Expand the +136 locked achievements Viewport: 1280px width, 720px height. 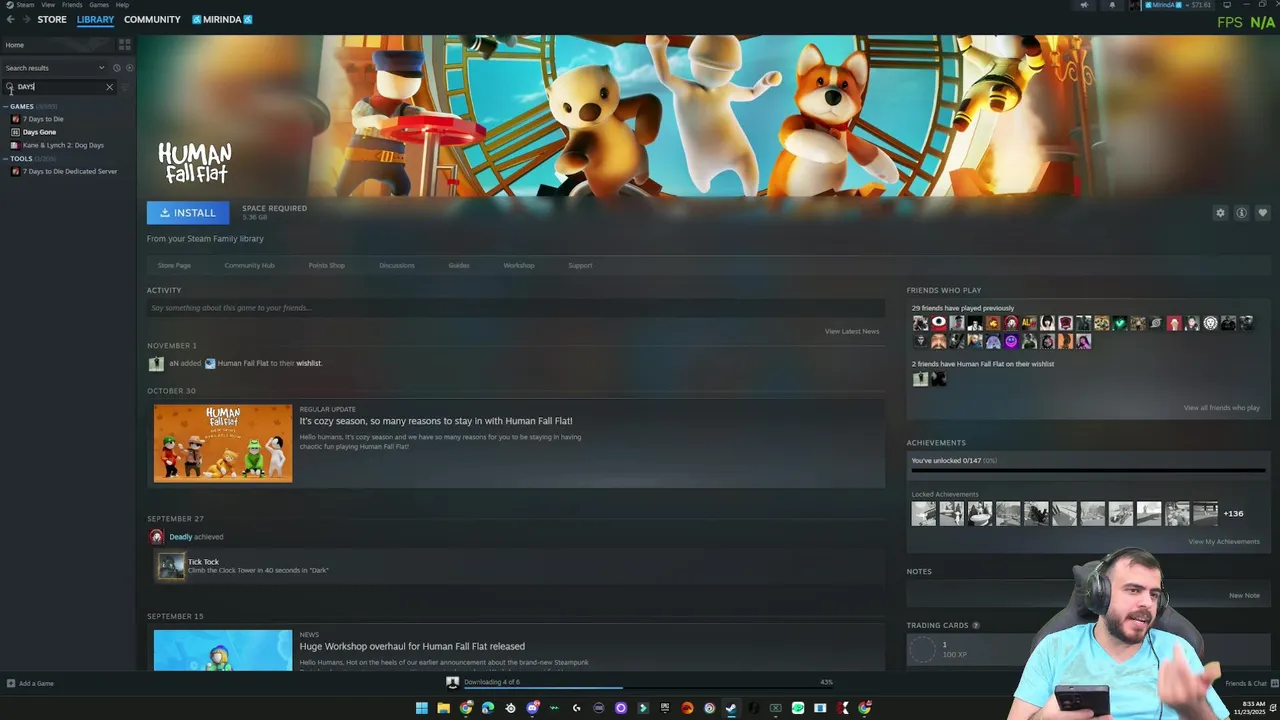[x=1233, y=514]
